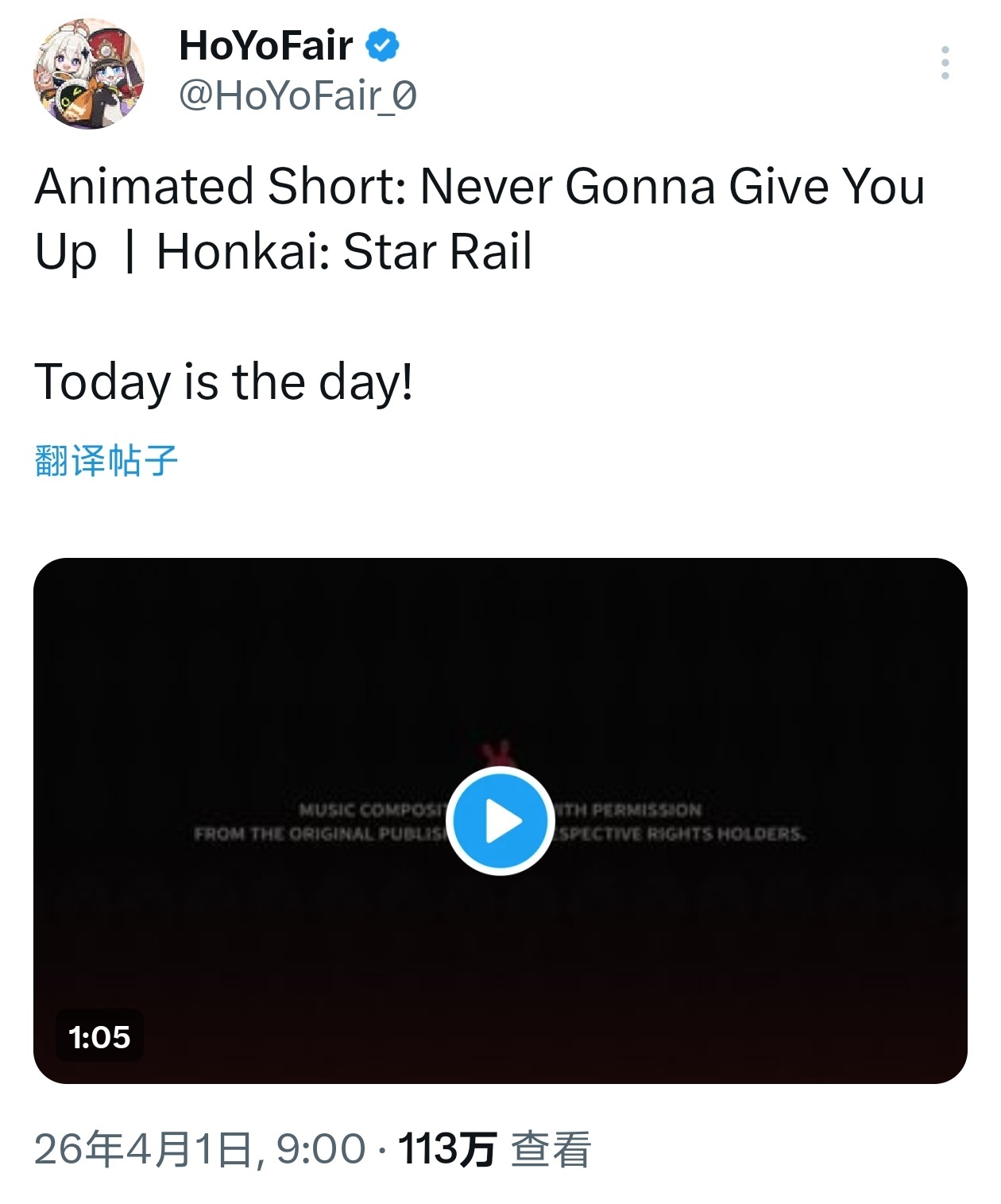Click "SPECTIVE RIGHTS HOLDERS" caption in video

coord(680,834)
